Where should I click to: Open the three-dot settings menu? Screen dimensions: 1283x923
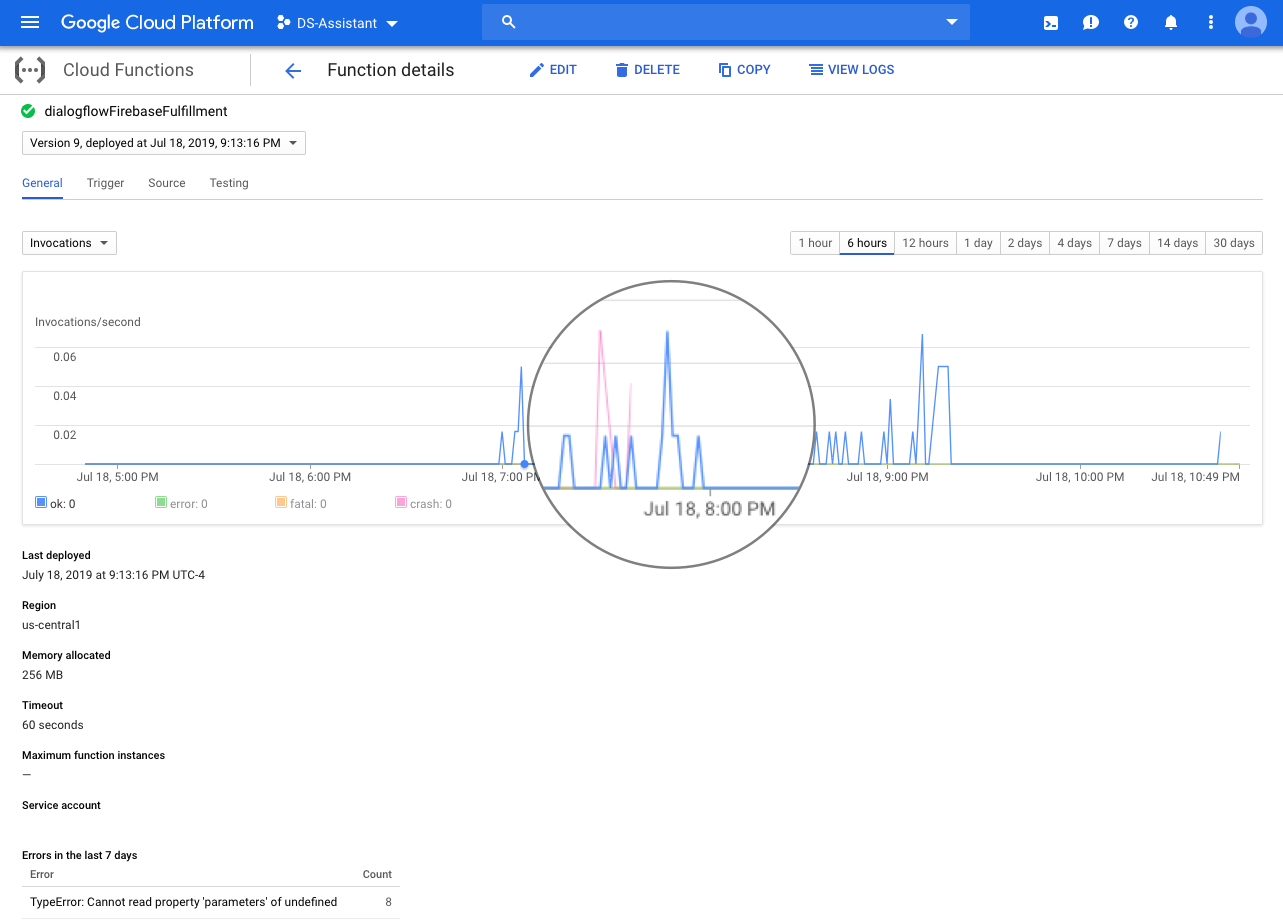(x=1211, y=22)
